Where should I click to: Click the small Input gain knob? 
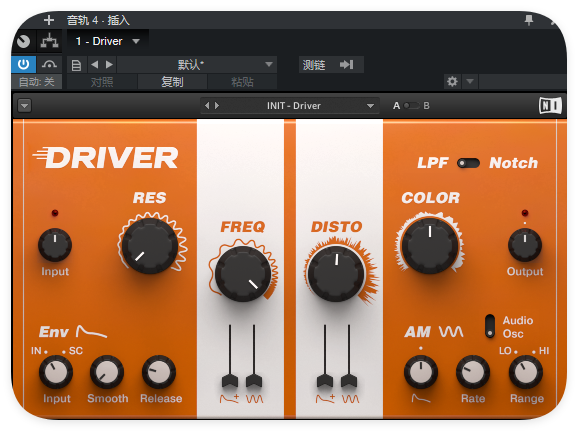click(55, 245)
